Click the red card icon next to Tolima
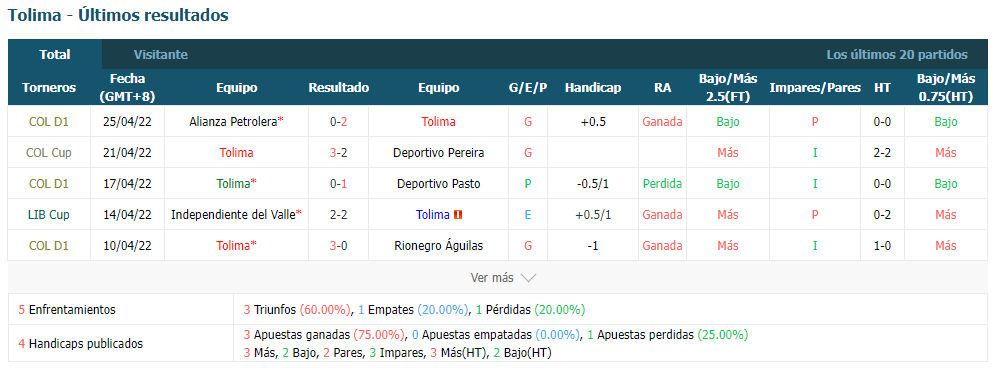1000x369 pixels. [457, 215]
